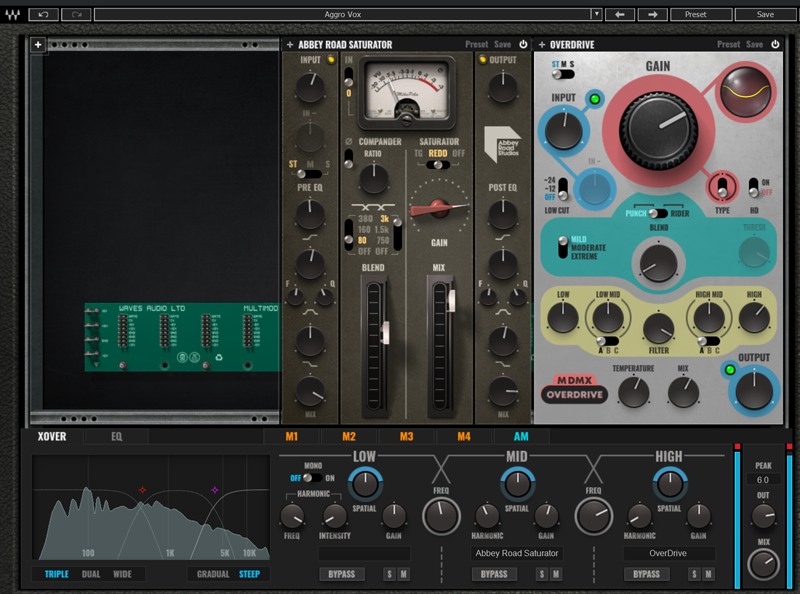This screenshot has width=800, height=594.
Task: Switch to the EQ tab
Action: click(x=117, y=436)
